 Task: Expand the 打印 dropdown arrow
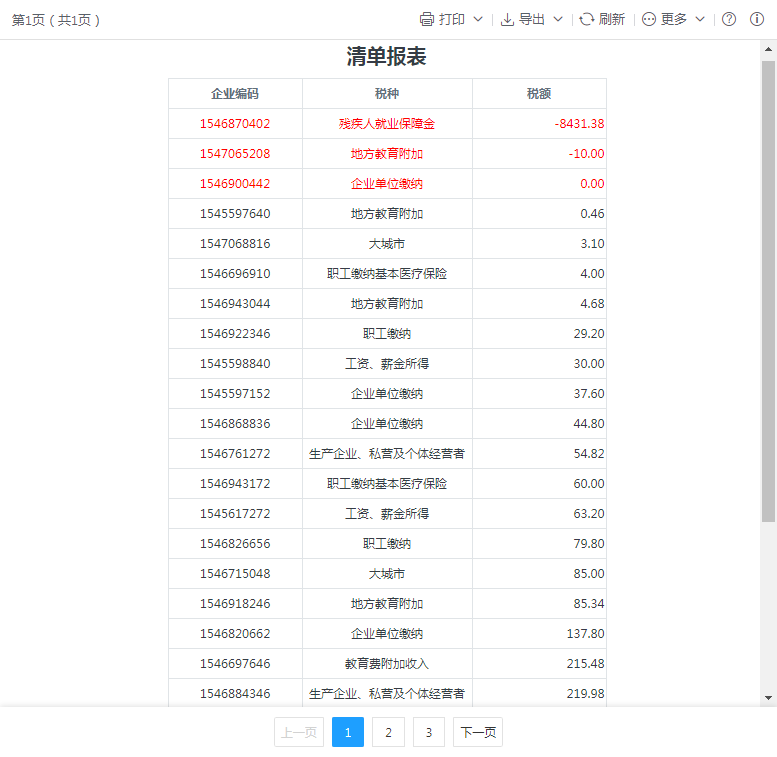(478, 19)
